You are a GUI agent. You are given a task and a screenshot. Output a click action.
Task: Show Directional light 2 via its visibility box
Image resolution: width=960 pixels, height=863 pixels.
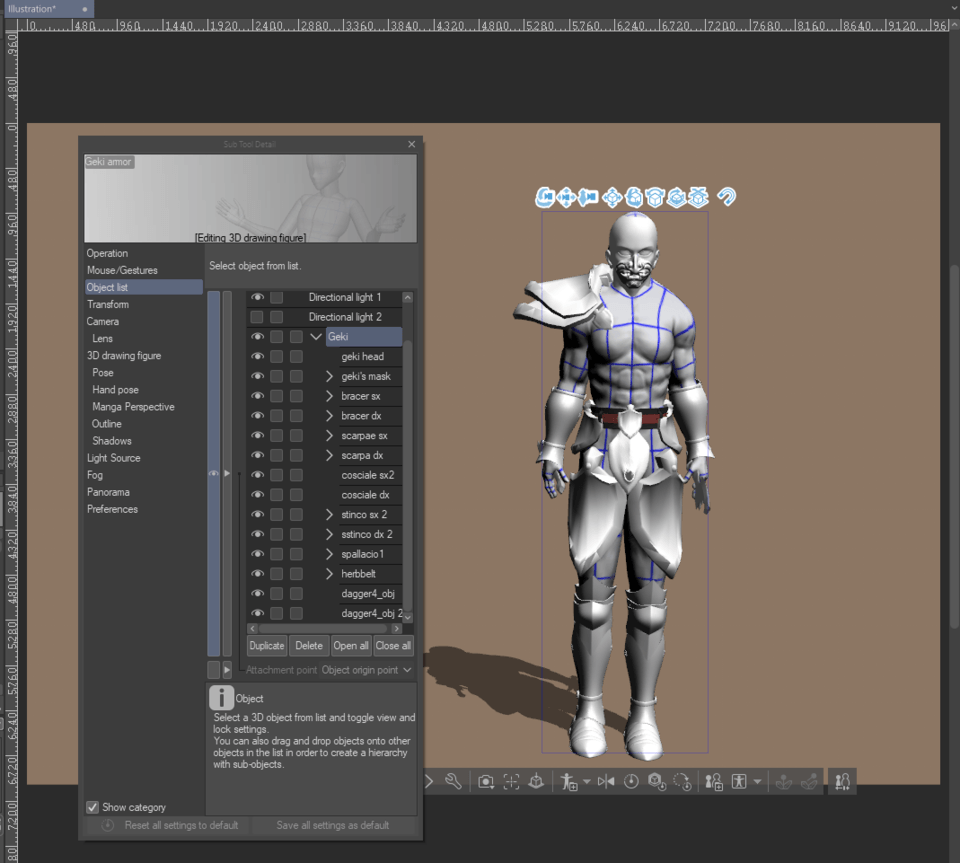coord(257,317)
